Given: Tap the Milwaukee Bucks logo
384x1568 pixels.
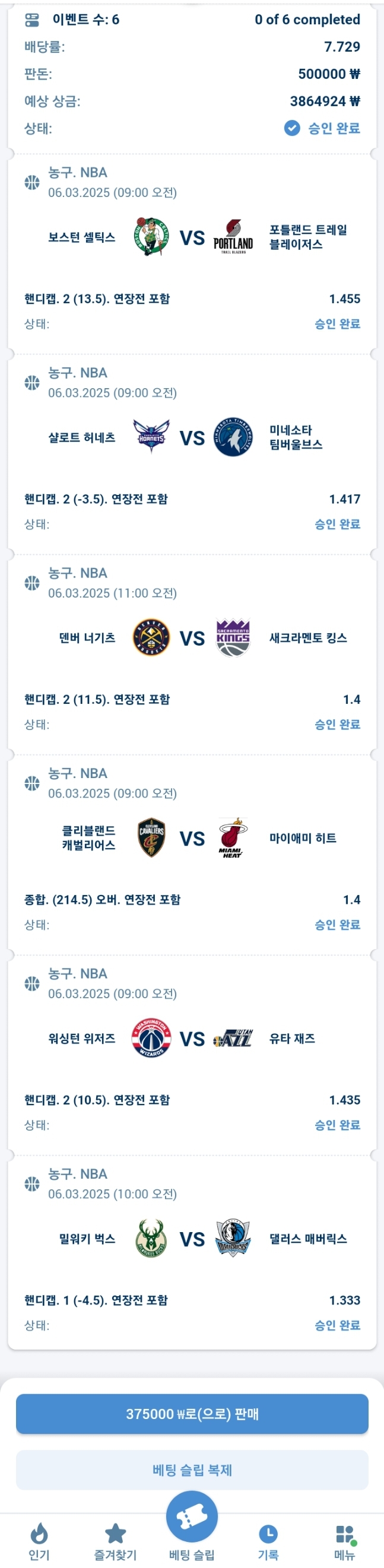Looking at the screenshot, I should [x=151, y=1238].
